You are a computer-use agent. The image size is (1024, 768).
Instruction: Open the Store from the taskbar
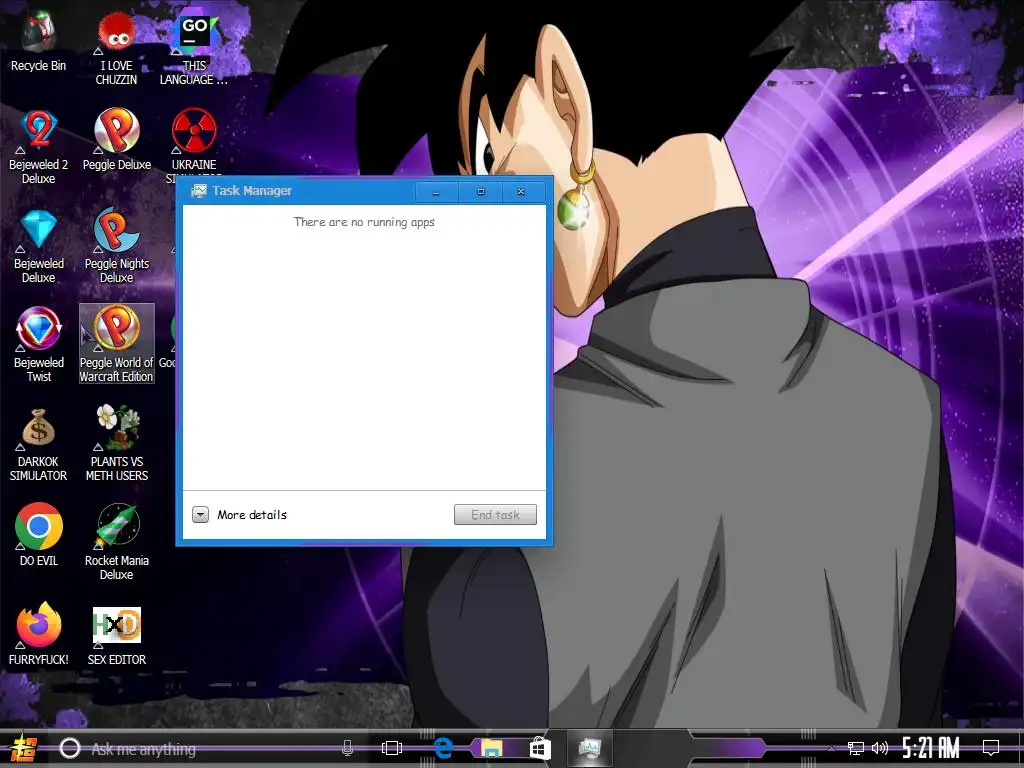(x=539, y=748)
